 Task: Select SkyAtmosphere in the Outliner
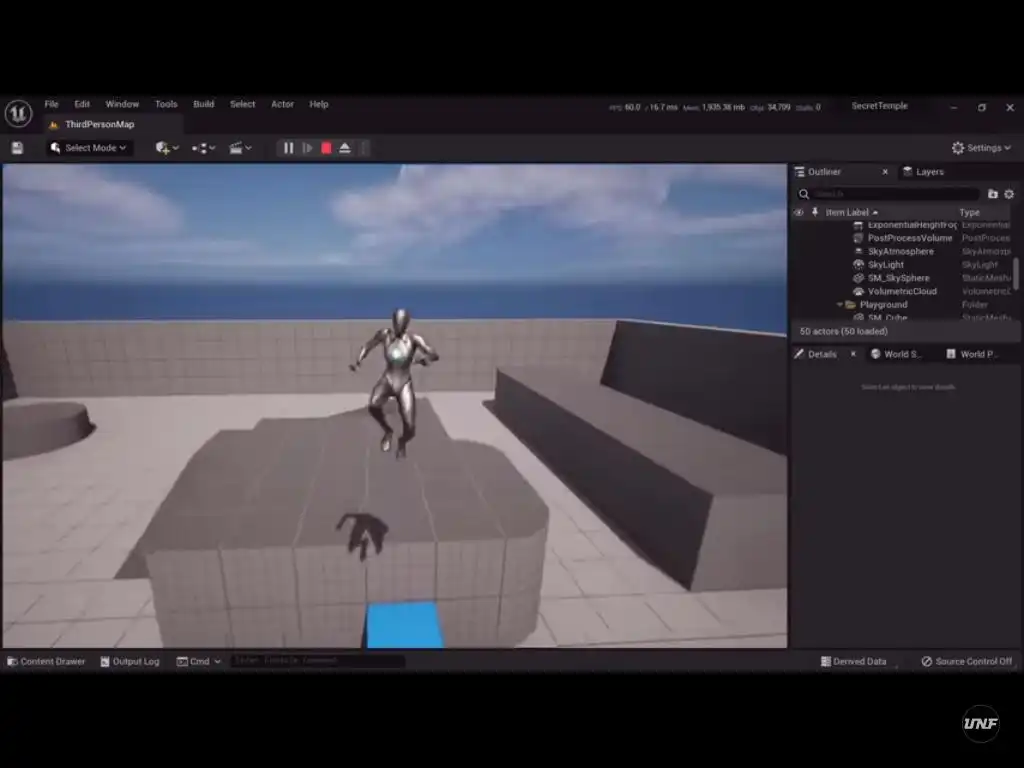coord(901,251)
